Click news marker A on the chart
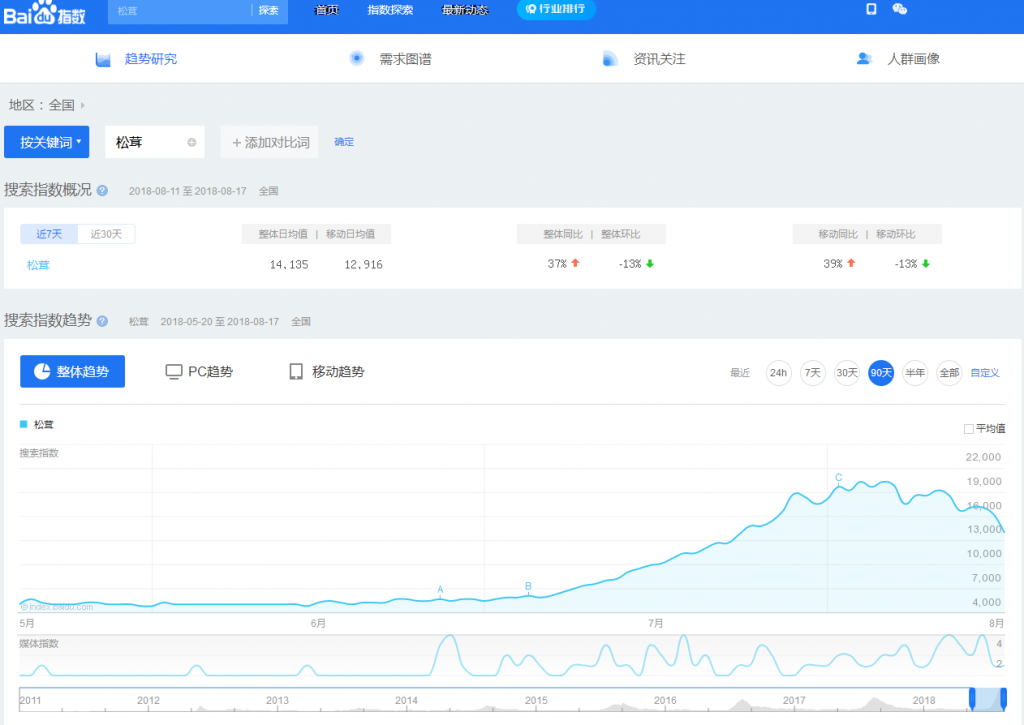Image resolution: width=1024 pixels, height=725 pixels. 440,590
